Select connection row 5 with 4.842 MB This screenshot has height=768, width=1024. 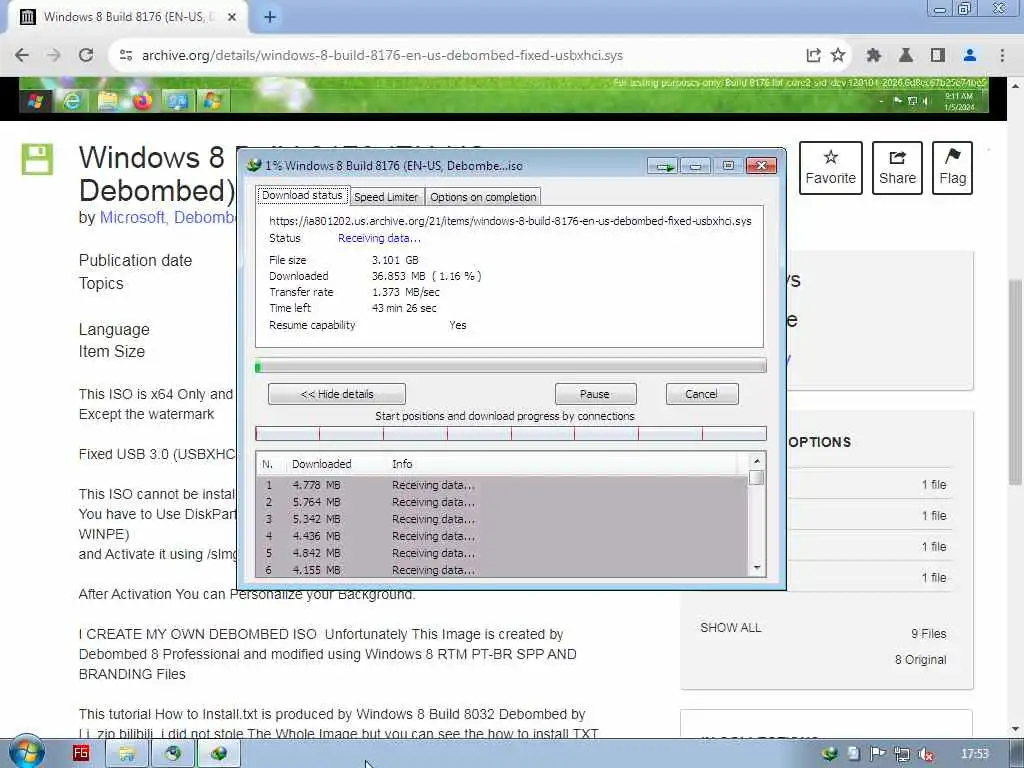[x=502, y=553]
